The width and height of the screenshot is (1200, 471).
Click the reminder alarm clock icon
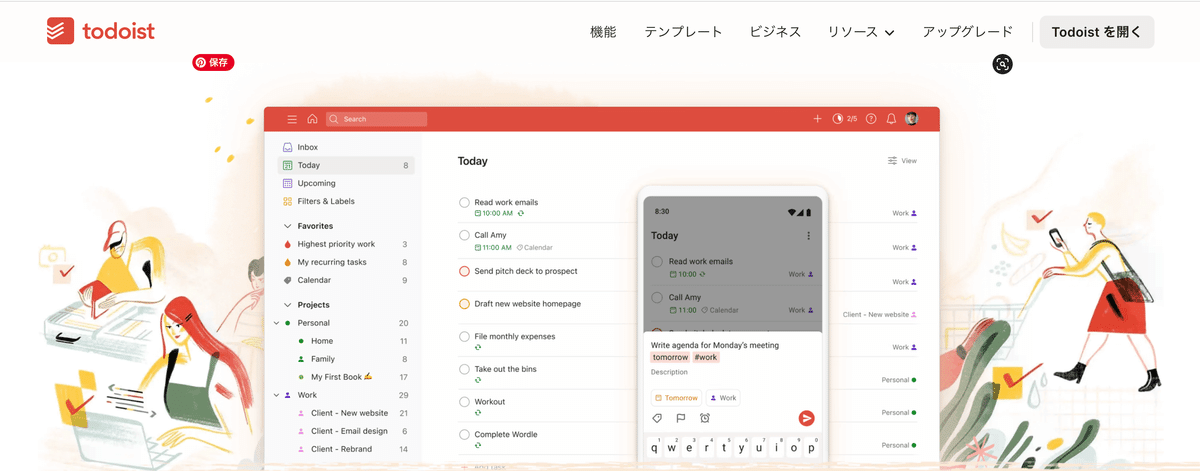(x=705, y=418)
